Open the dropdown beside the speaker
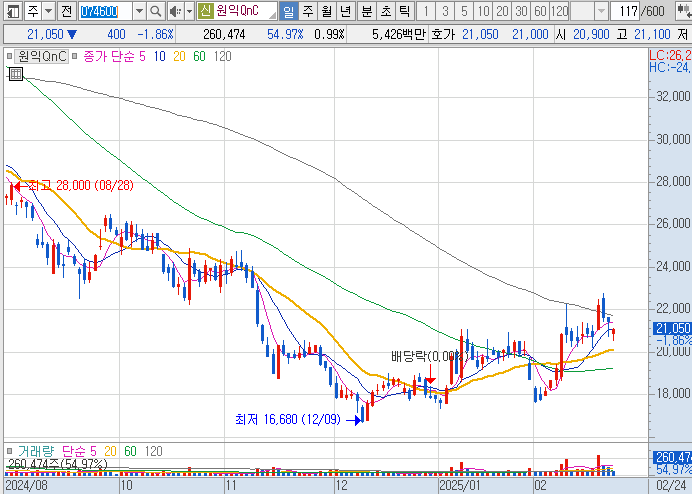 [189, 11]
